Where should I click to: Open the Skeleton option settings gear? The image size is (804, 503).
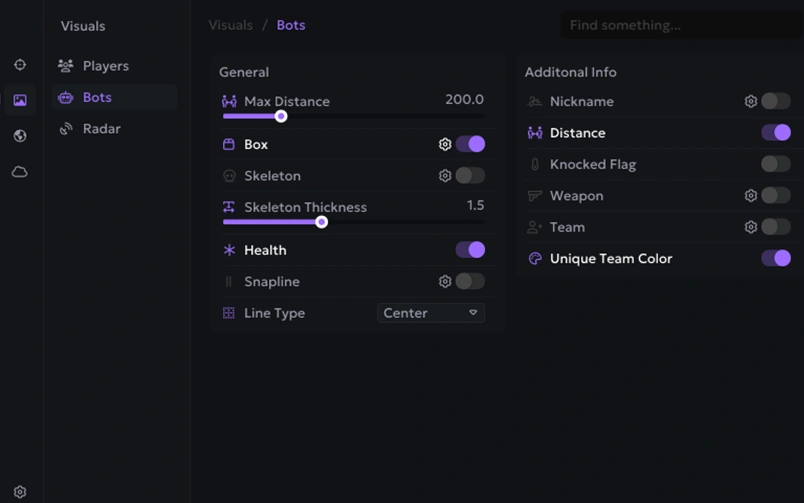[x=445, y=176]
